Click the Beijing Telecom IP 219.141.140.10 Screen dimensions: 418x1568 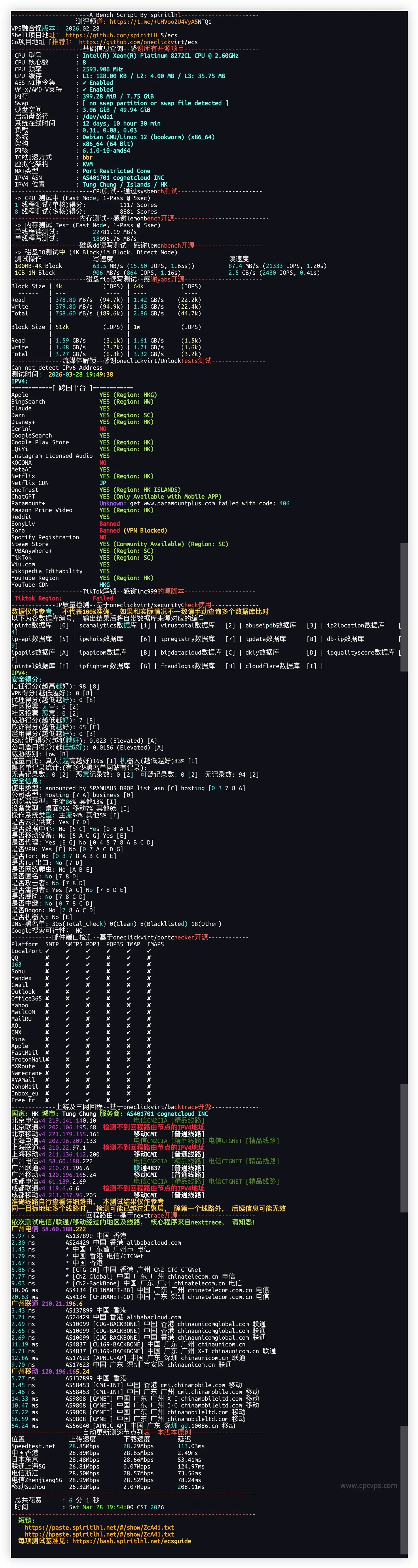pos(72,1120)
